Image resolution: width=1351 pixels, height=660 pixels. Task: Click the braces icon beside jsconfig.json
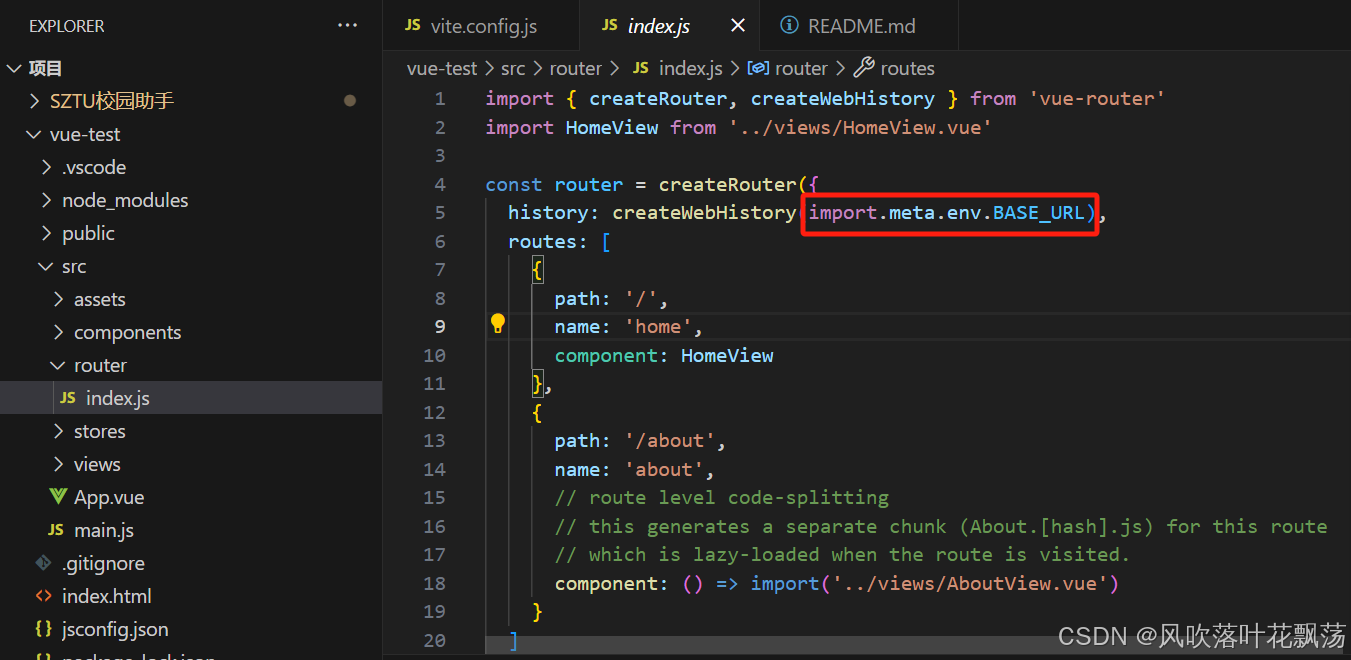point(43,629)
